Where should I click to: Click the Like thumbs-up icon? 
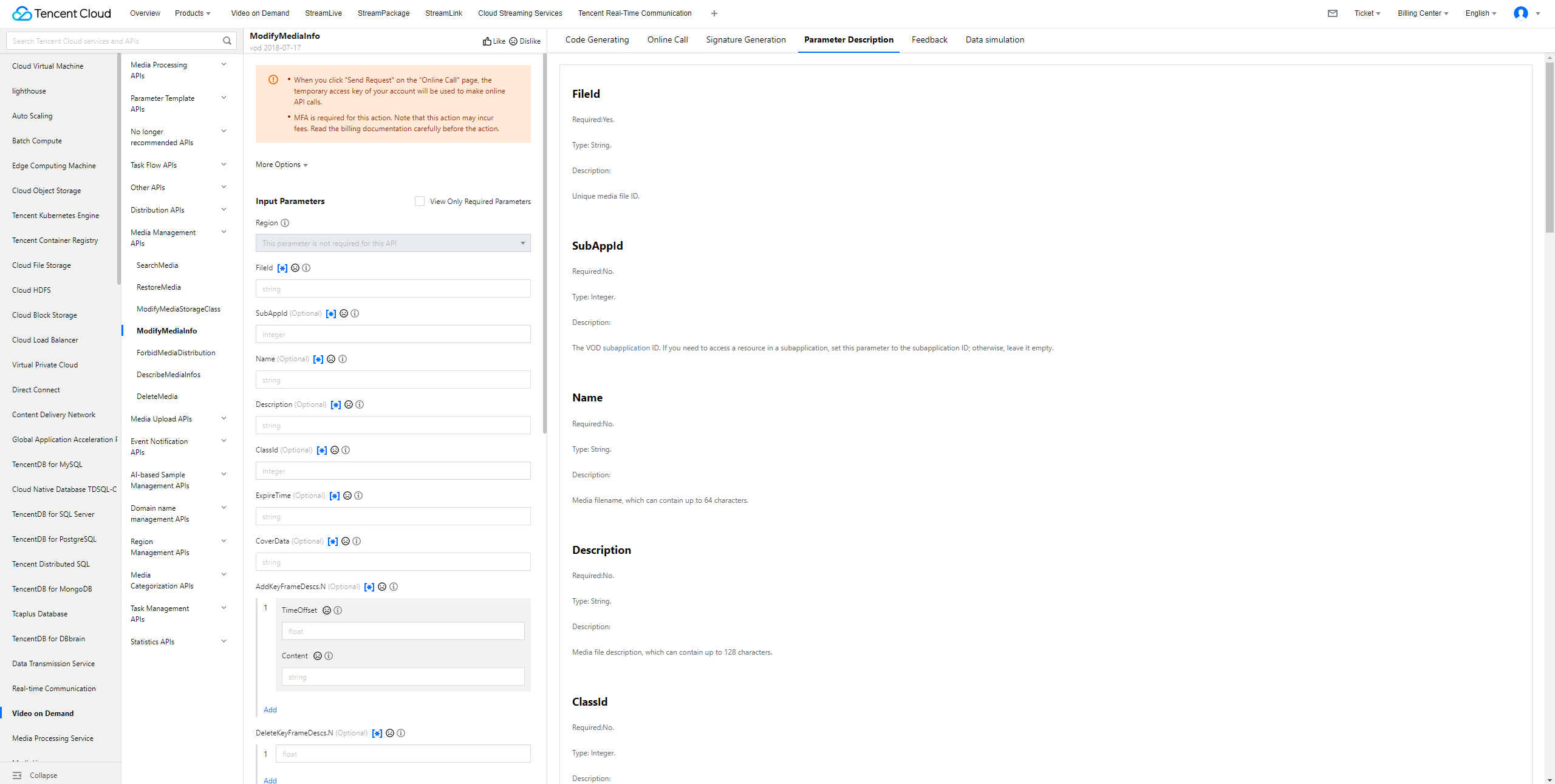[x=487, y=41]
